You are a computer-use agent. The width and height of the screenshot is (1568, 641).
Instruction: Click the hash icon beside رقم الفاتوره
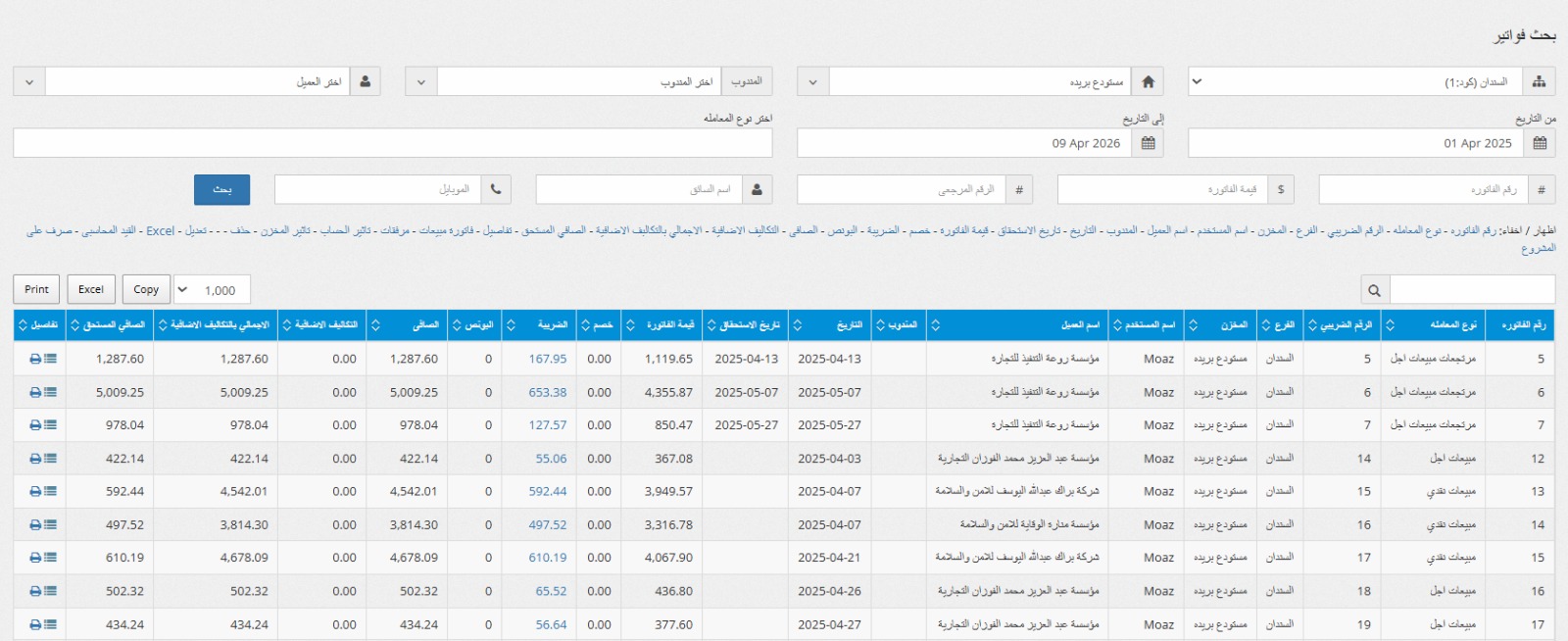(1542, 189)
